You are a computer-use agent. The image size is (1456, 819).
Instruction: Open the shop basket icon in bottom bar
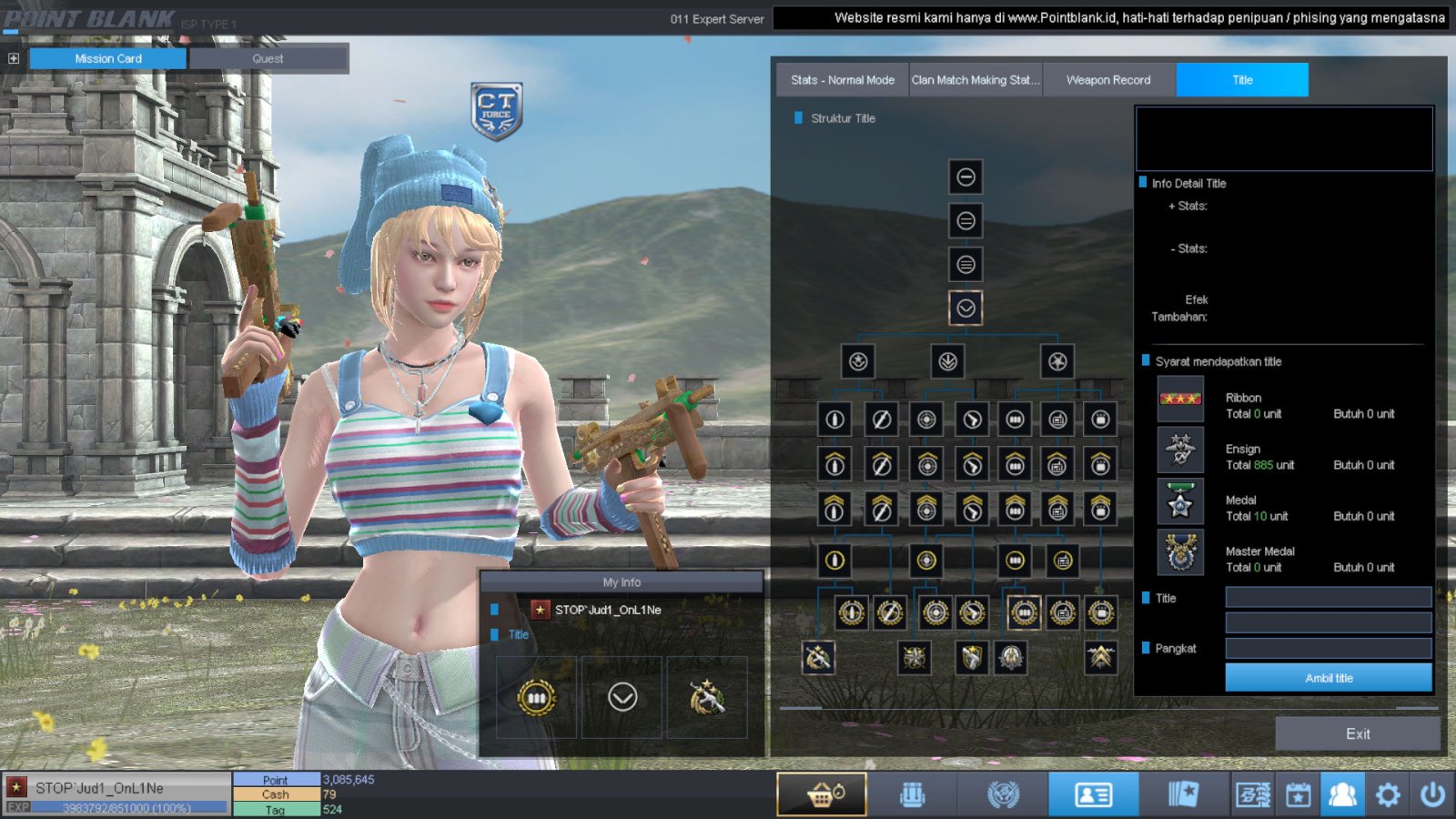click(x=822, y=794)
